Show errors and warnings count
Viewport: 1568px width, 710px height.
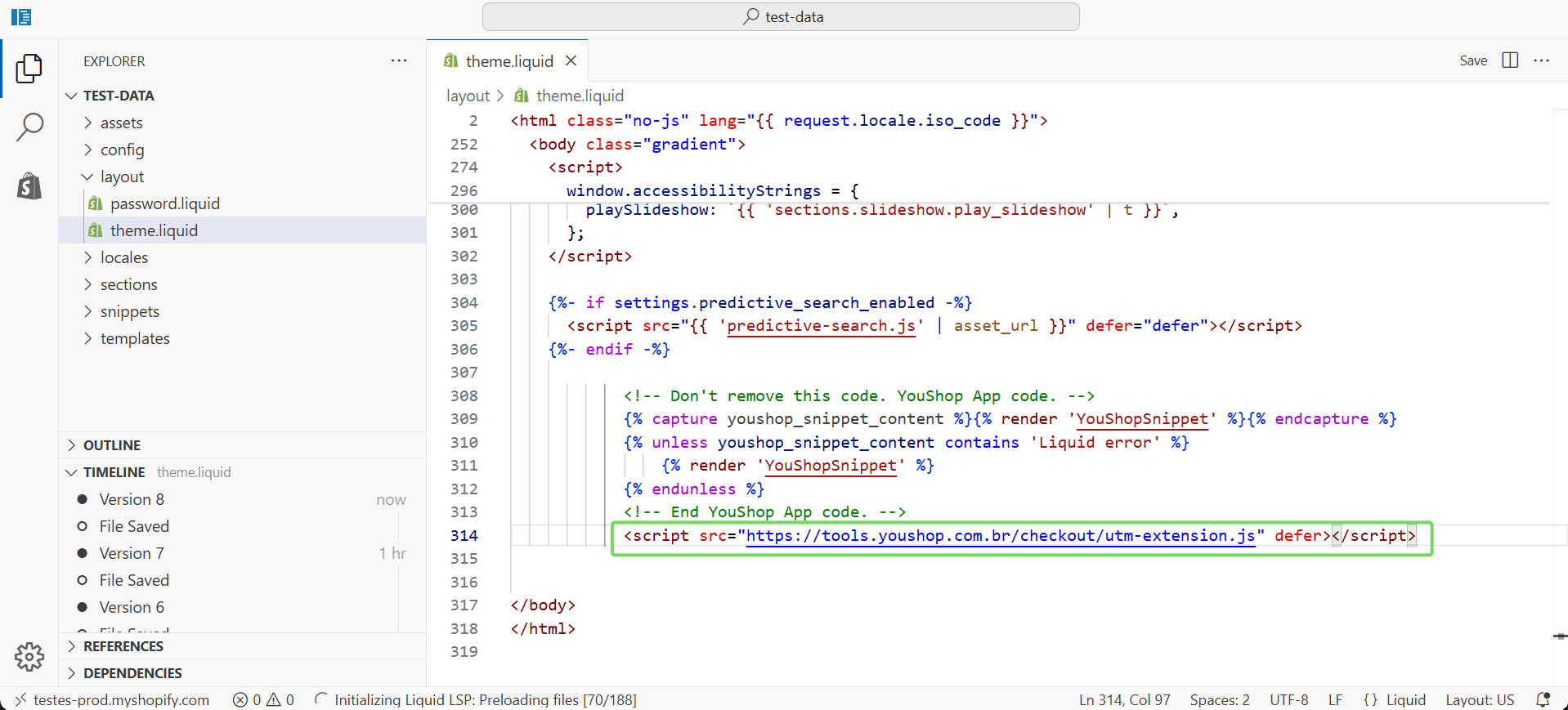(x=263, y=699)
